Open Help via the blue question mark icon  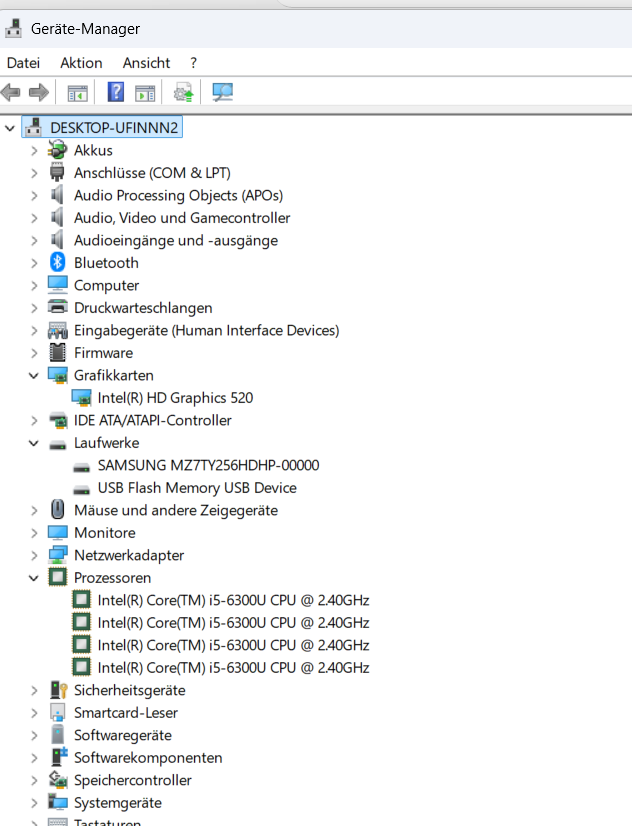point(116,92)
